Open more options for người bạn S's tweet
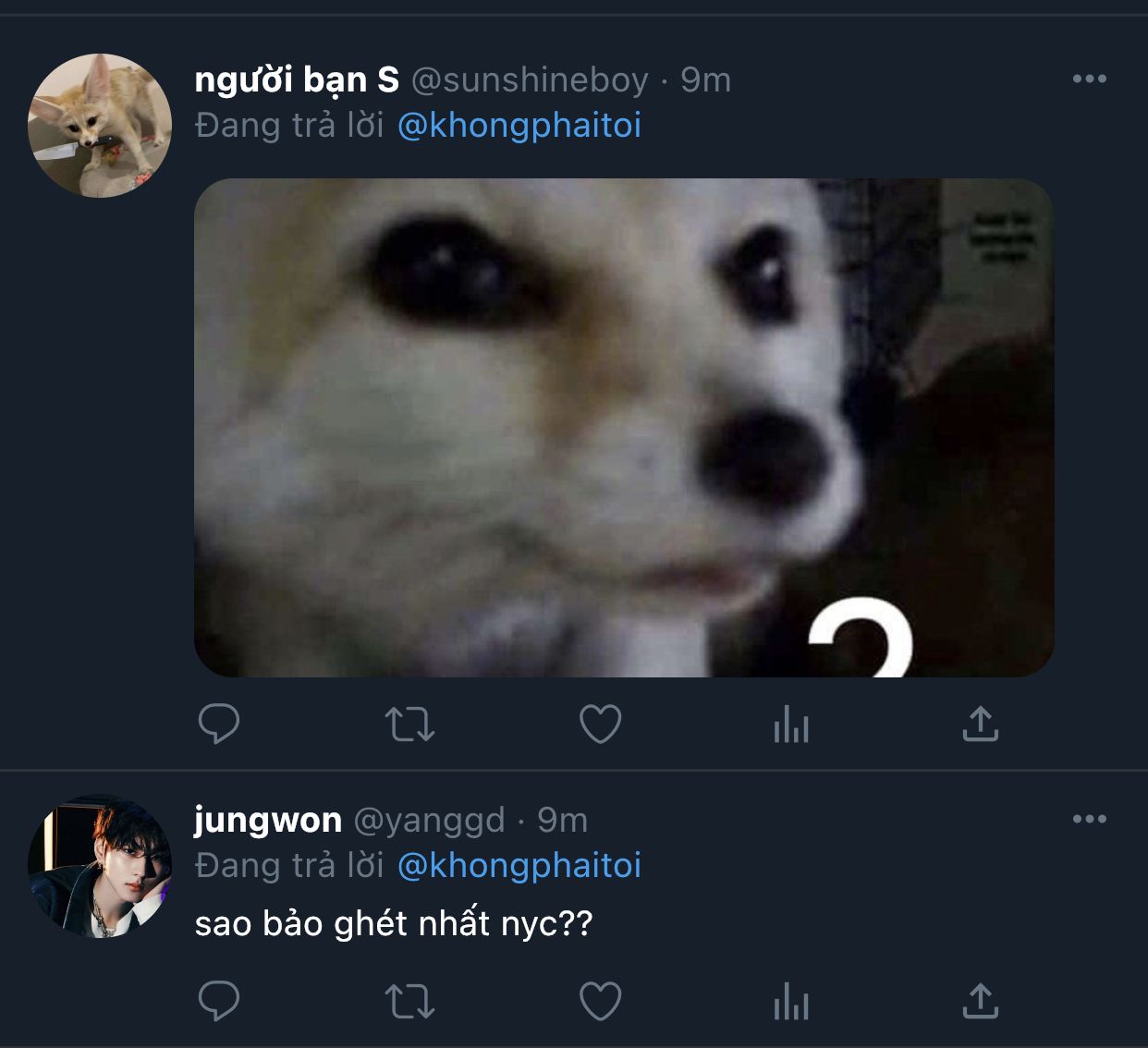This screenshot has width=1148, height=1048. pyautogui.click(x=1089, y=79)
